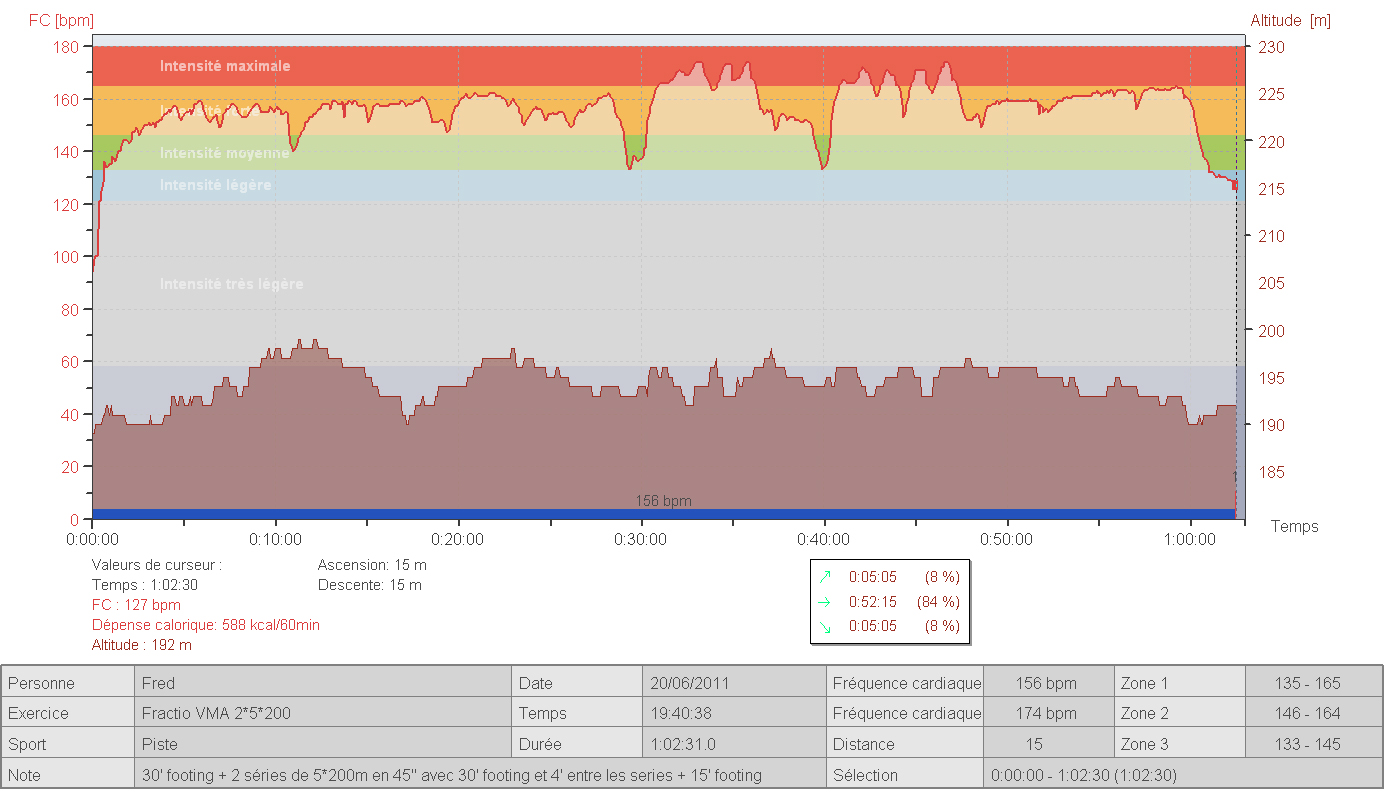
Task: Click the Intensité très légère zone label
Action: click(x=231, y=285)
